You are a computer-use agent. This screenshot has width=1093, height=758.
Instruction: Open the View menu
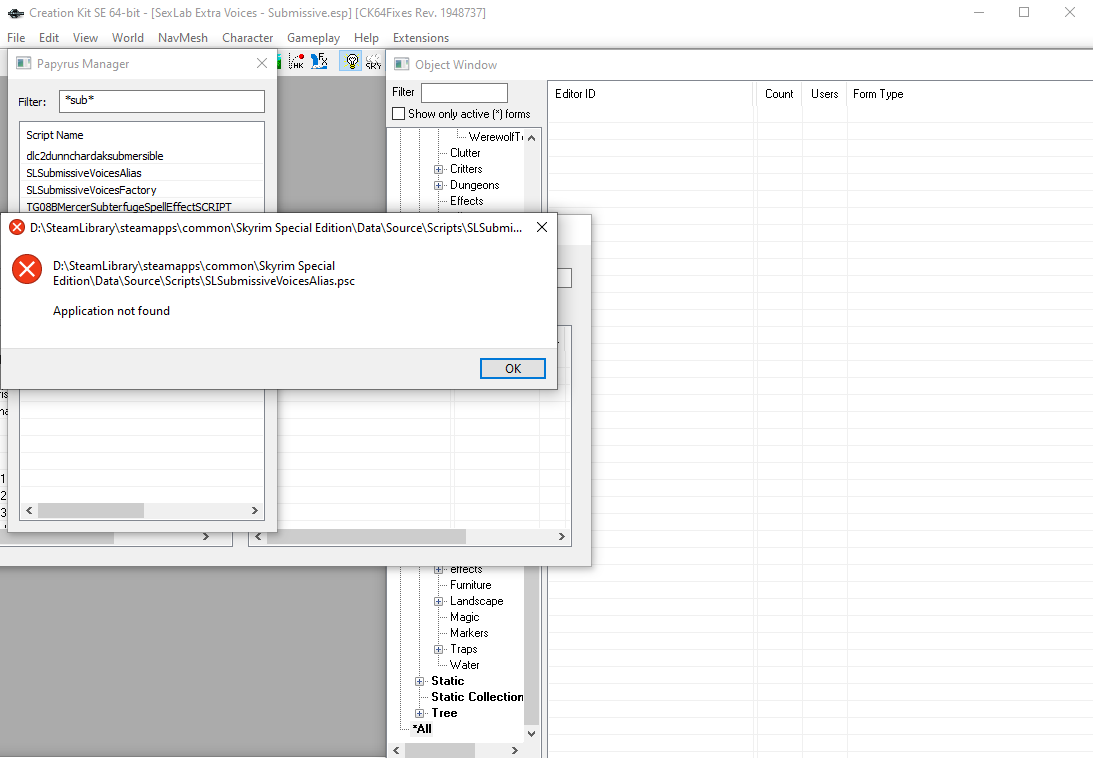(85, 38)
